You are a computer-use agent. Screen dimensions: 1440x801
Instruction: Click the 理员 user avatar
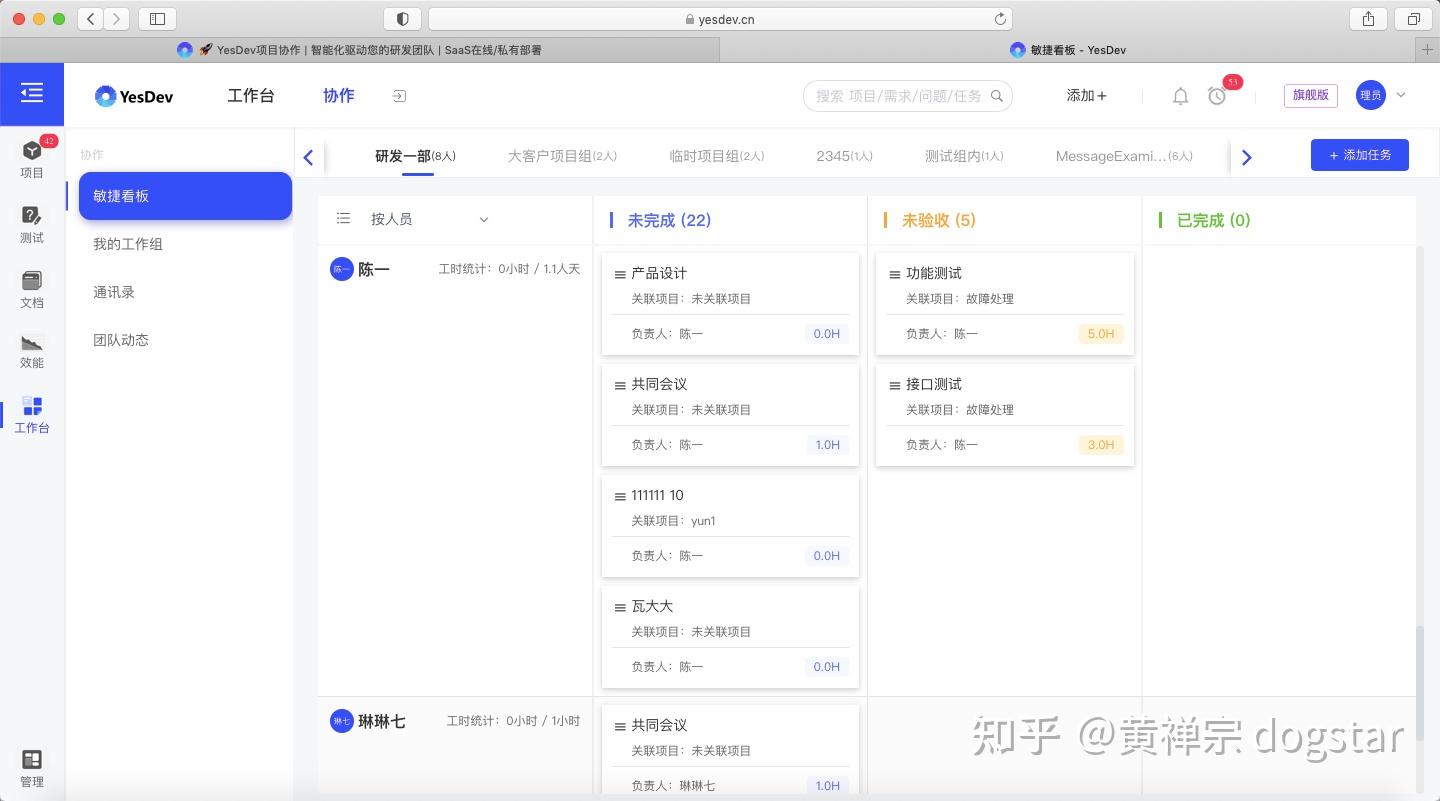click(1370, 95)
